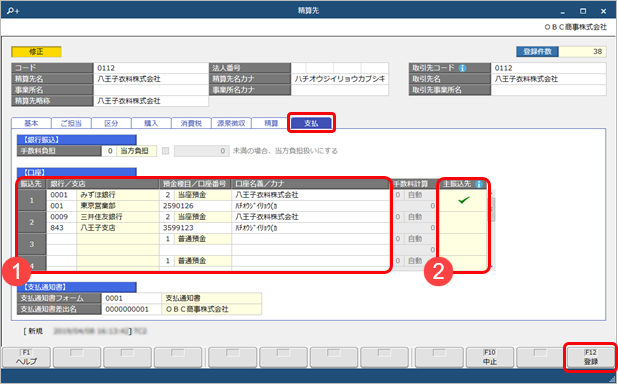Click info icon next to 主振込先 header
This screenshot has width=618, height=384.
pyautogui.click(x=479, y=184)
